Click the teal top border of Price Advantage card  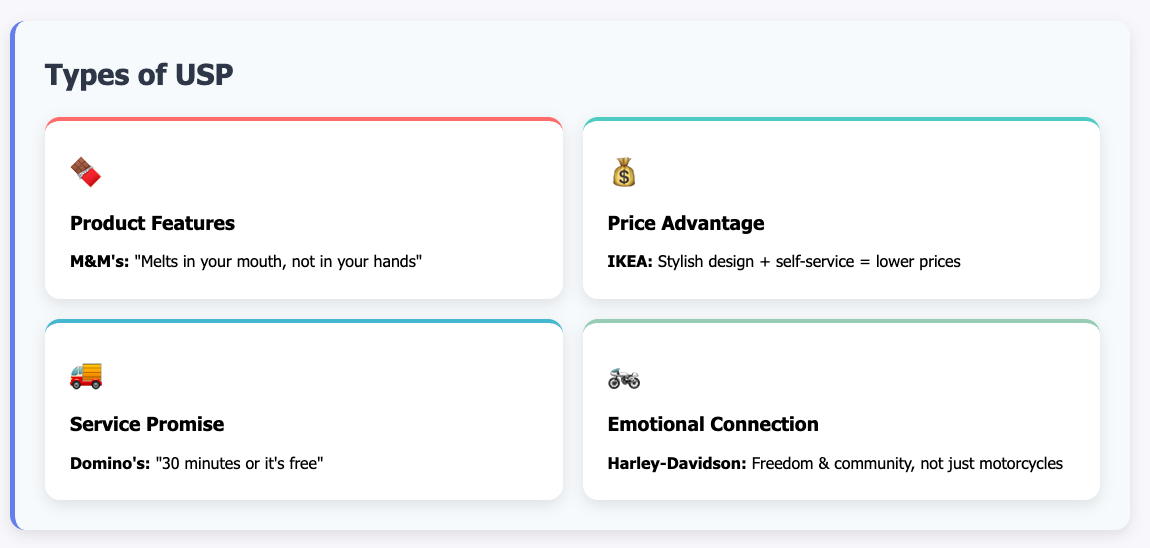coord(841,119)
